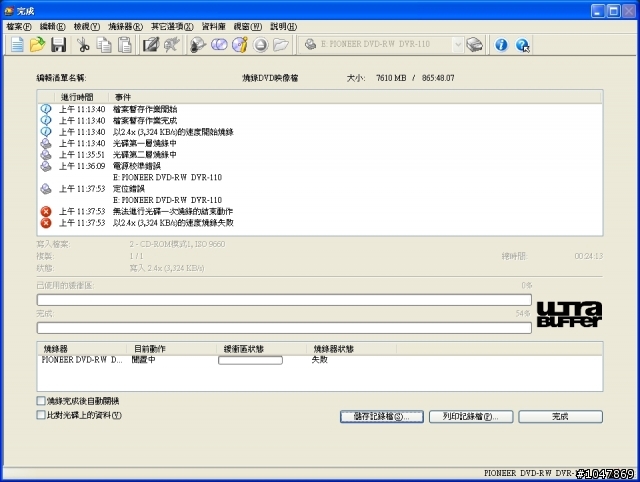The height and width of the screenshot is (482, 640).
Task: Click the blue Info icon in the toolbar
Action: [x=501, y=44]
